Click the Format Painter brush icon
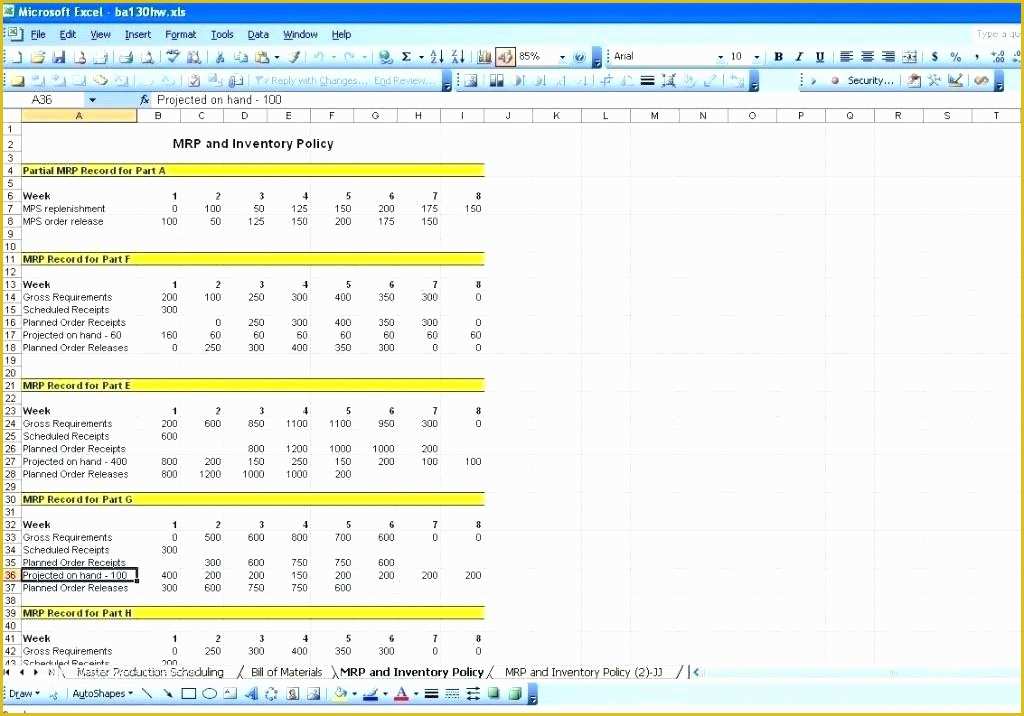Viewport: 1024px width, 716px height. tap(295, 57)
